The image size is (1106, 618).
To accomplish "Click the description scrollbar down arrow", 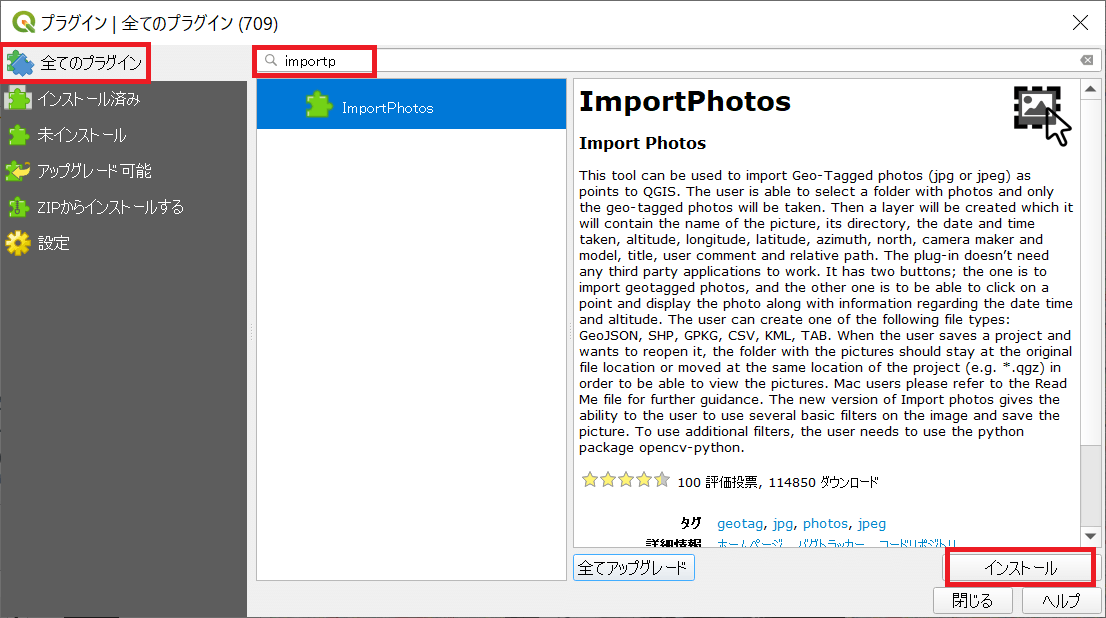I will tap(1090, 536).
